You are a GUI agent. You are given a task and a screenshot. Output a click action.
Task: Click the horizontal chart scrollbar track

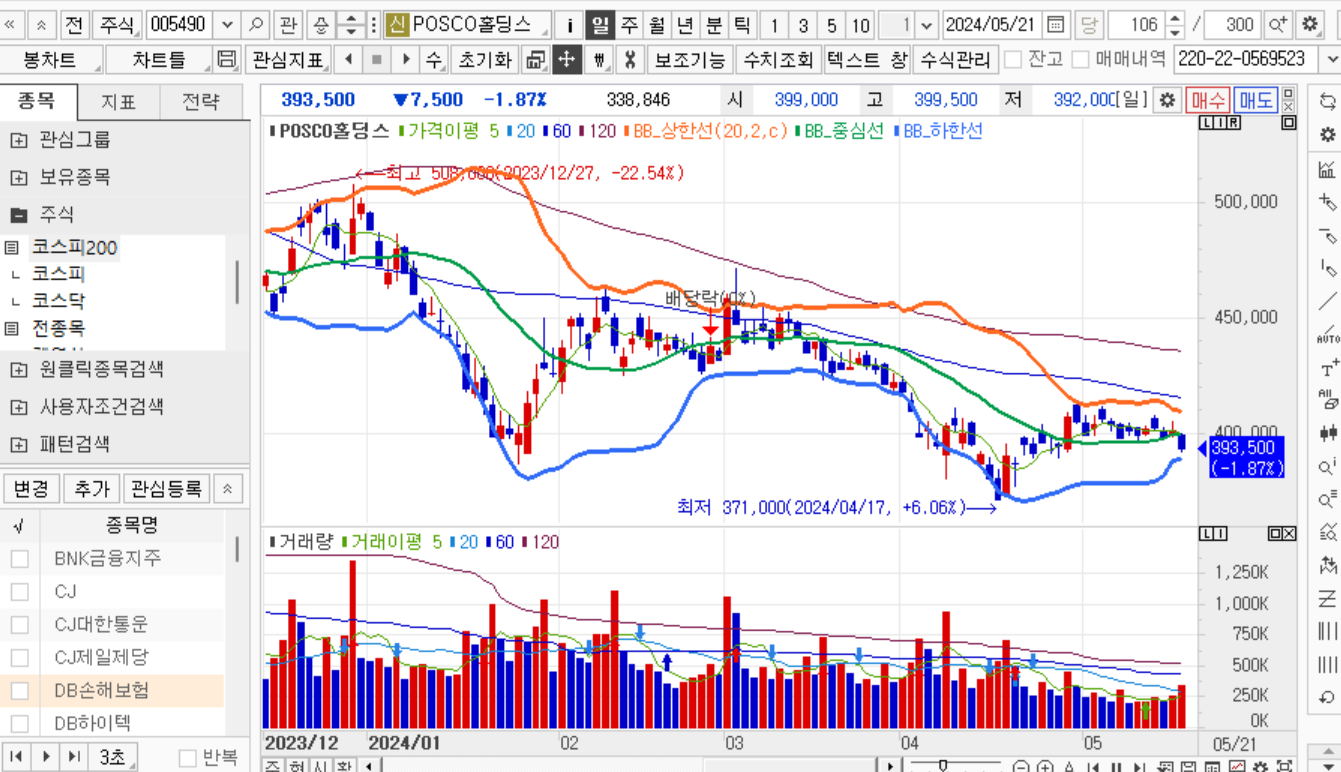tap(630, 766)
